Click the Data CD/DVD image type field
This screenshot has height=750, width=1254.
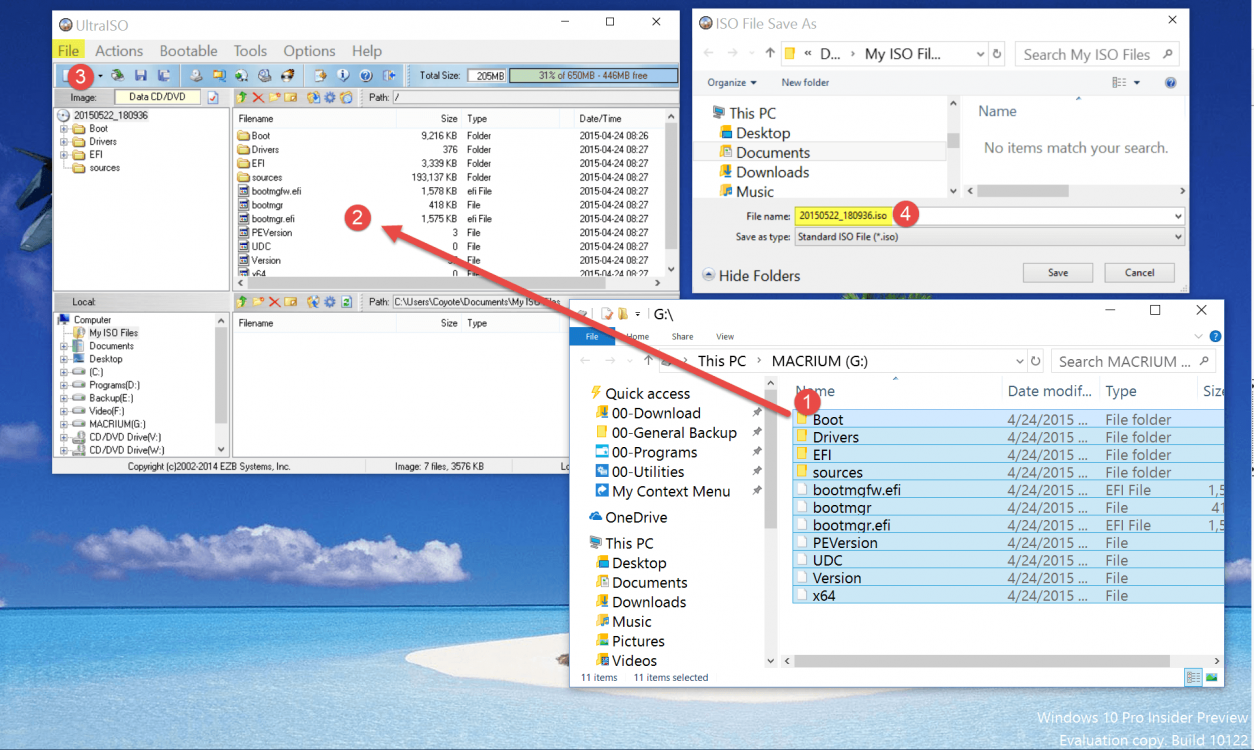(x=157, y=97)
